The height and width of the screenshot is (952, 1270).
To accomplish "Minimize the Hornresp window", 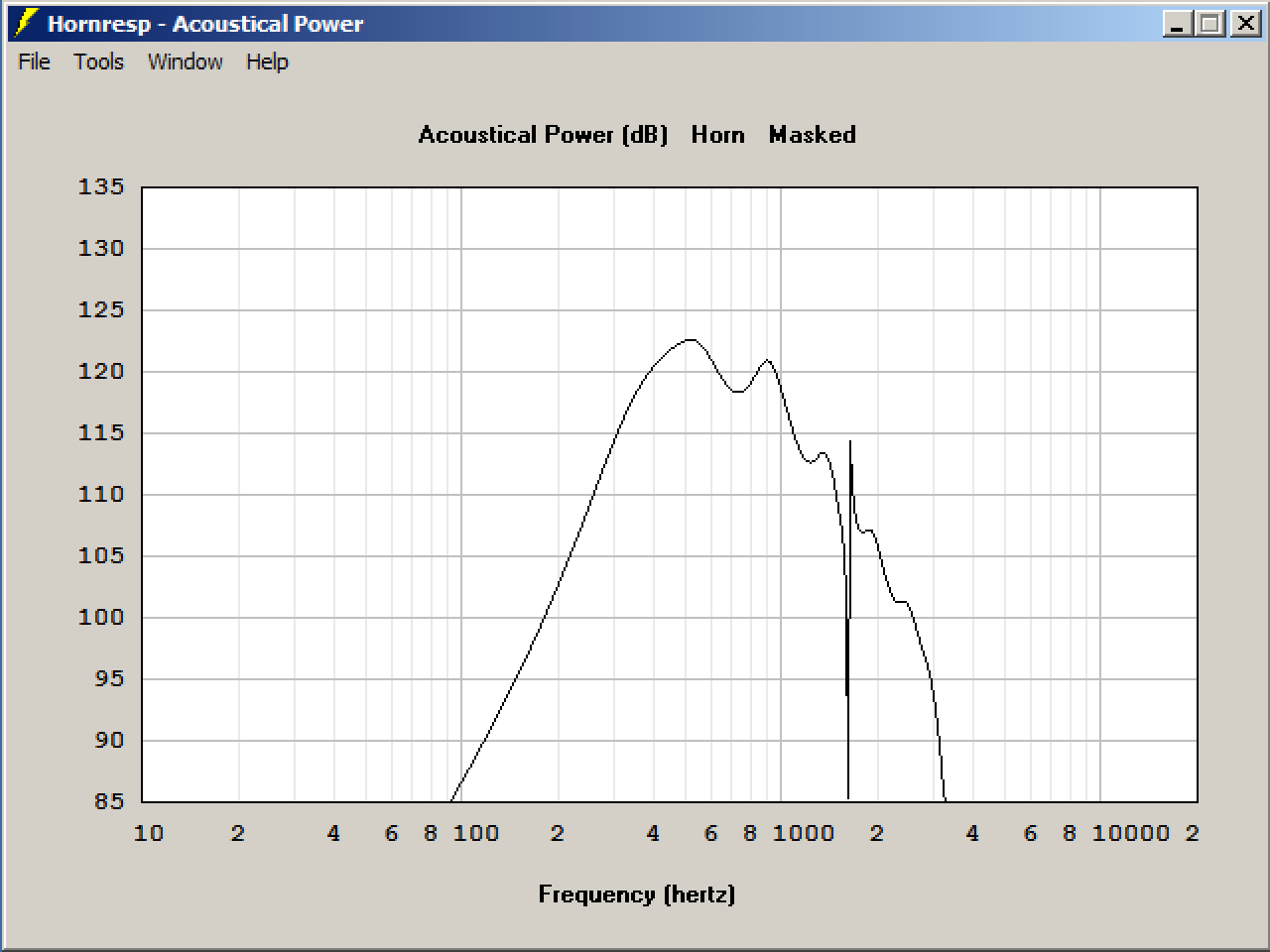I will pyautogui.click(x=1177, y=24).
